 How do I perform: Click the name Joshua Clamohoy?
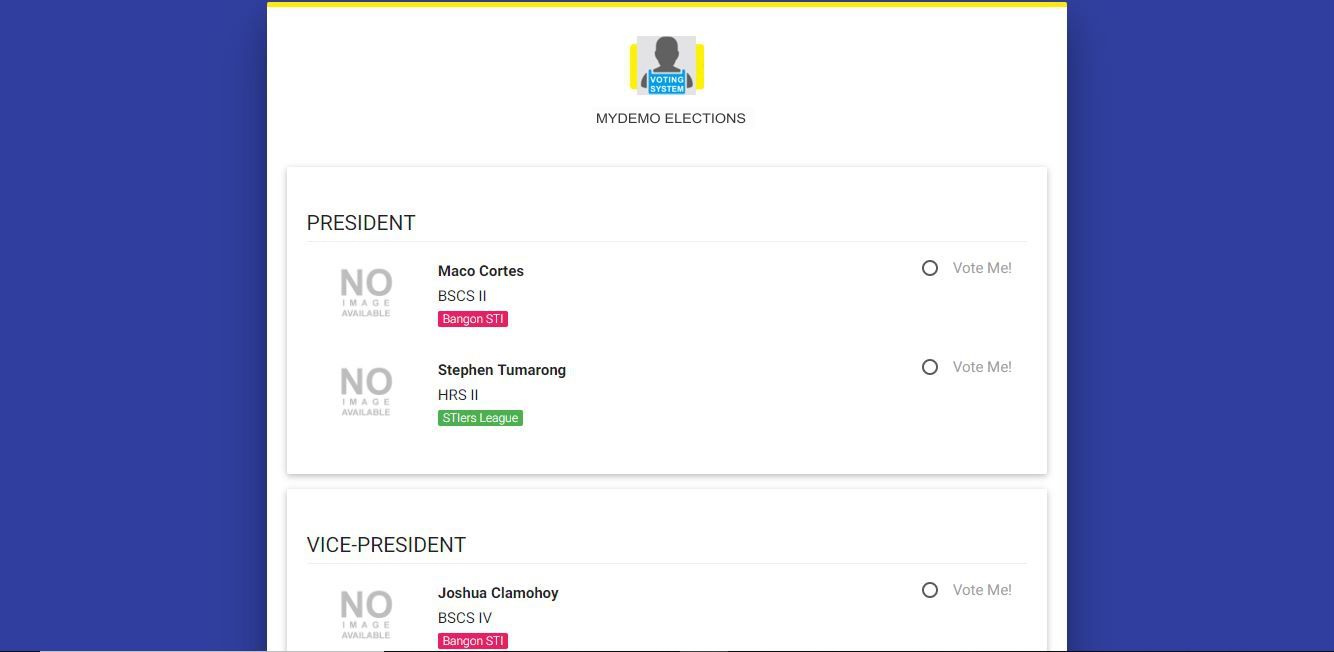point(498,593)
